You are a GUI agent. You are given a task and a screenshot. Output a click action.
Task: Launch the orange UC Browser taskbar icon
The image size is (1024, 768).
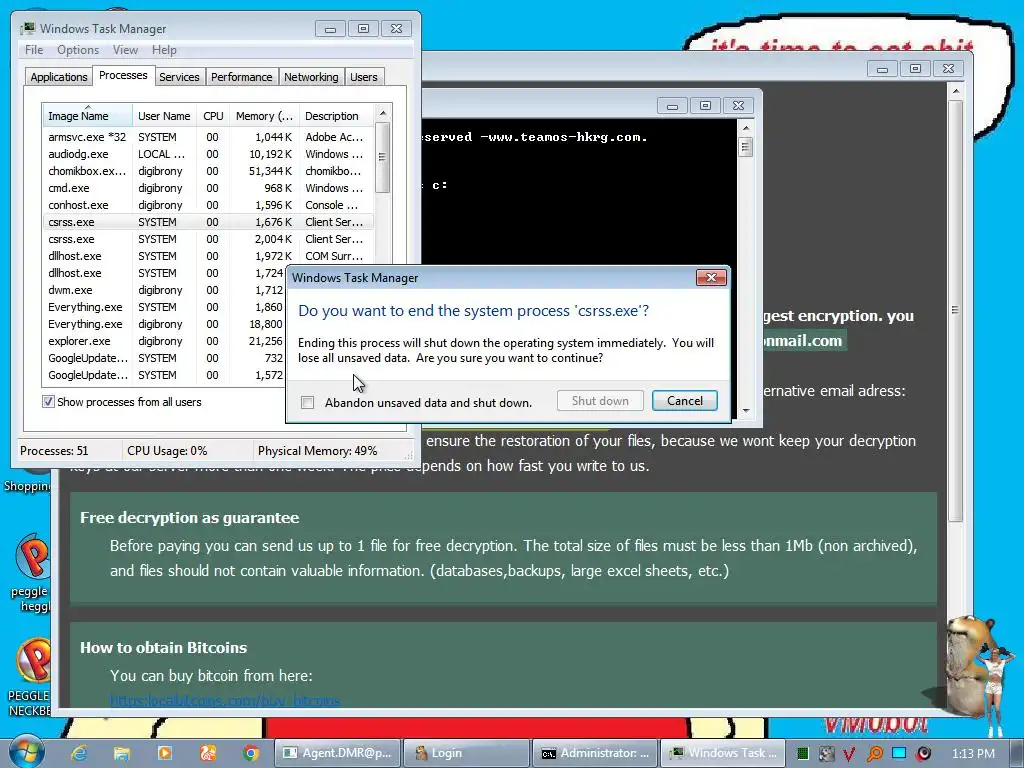pyautogui.click(x=208, y=753)
